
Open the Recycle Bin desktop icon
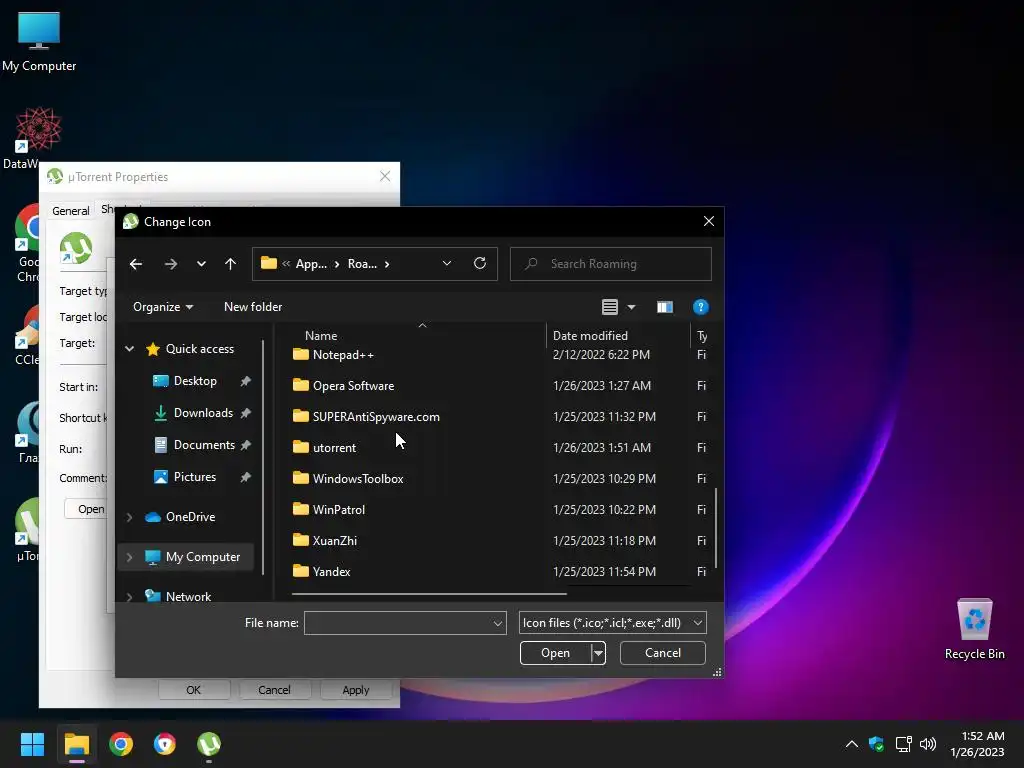point(974,629)
